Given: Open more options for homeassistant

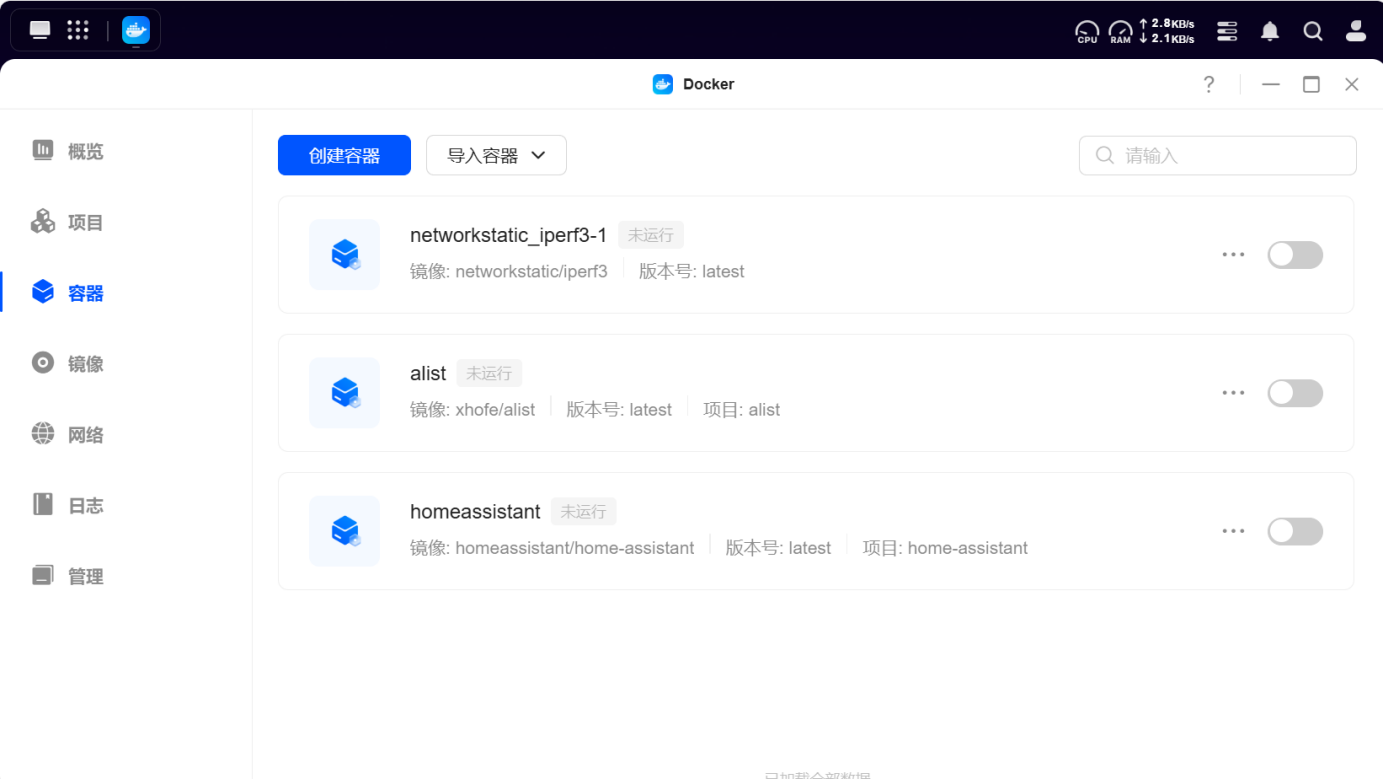Looking at the screenshot, I should (x=1233, y=531).
